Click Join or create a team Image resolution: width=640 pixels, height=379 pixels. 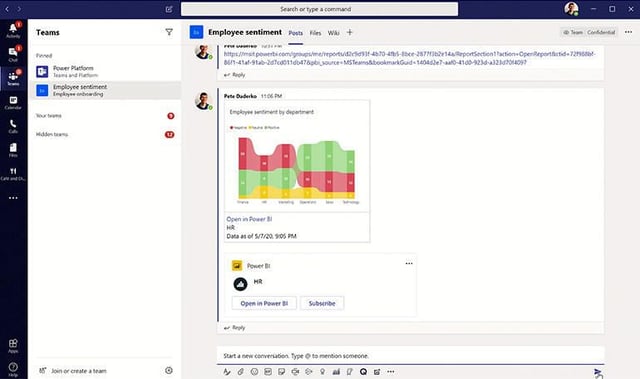79,371
